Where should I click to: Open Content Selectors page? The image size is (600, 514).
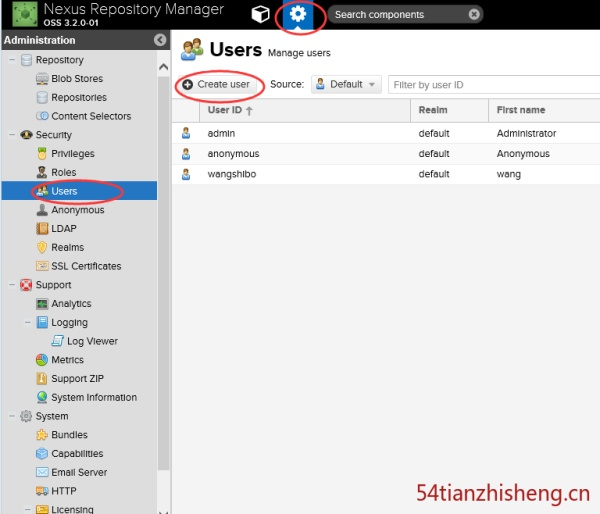click(91, 116)
